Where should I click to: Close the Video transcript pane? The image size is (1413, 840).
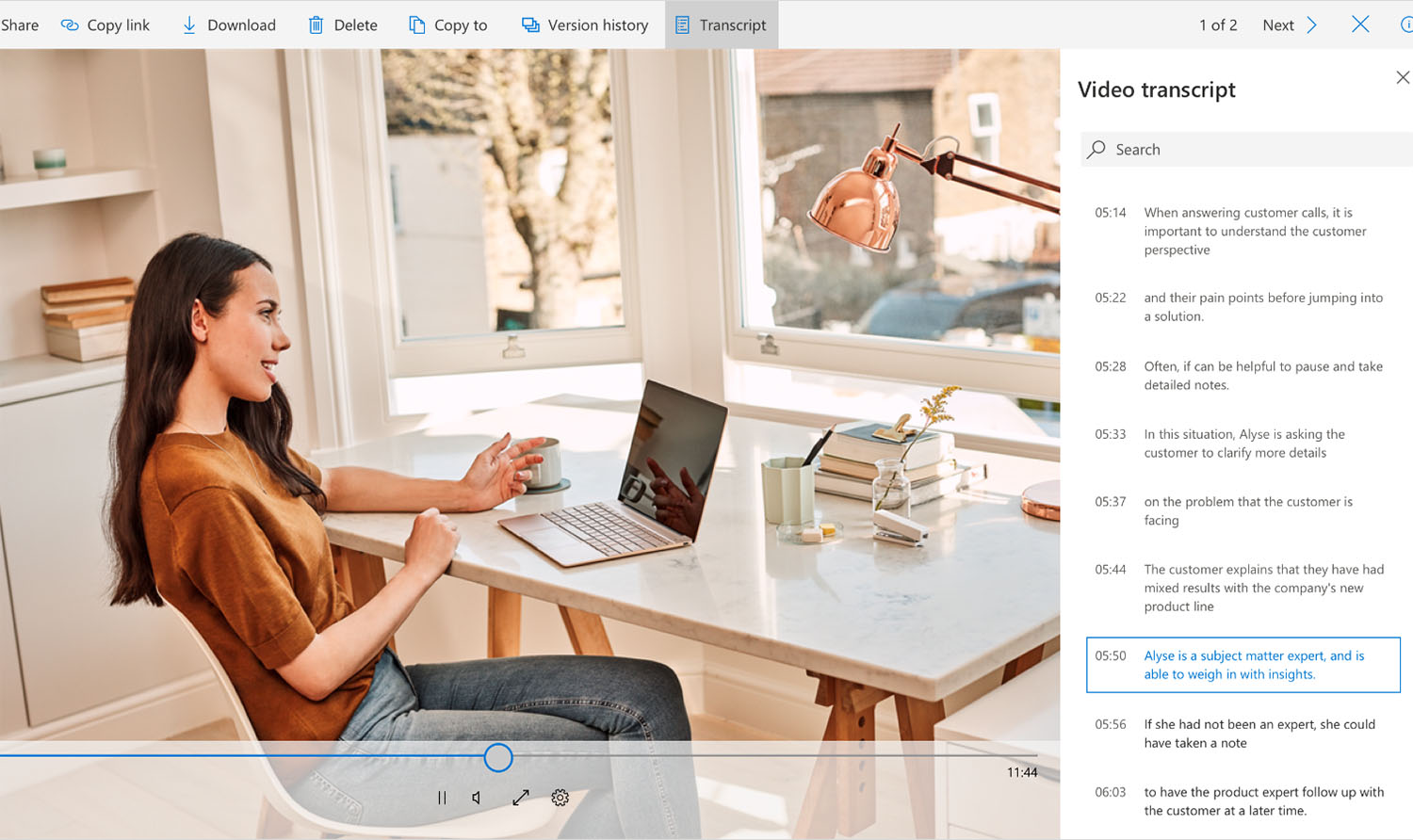(1402, 77)
